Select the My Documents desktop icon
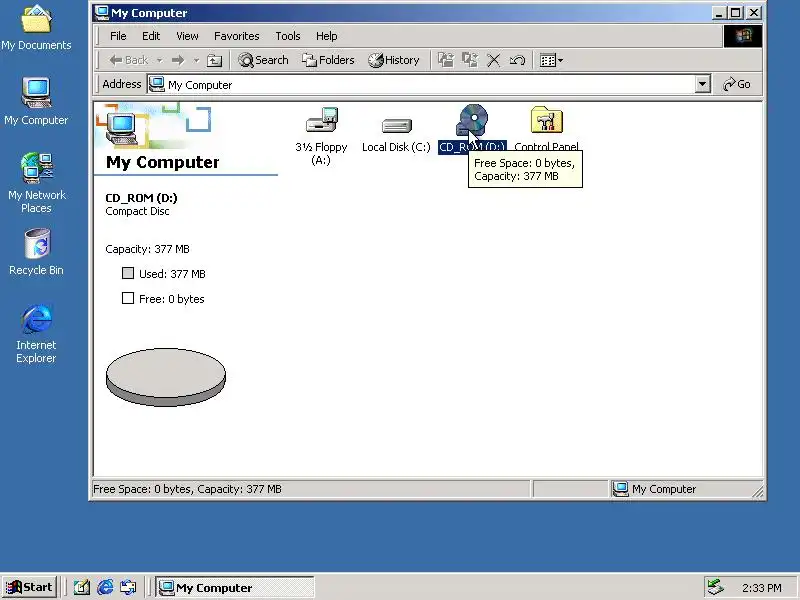 [x=36, y=28]
